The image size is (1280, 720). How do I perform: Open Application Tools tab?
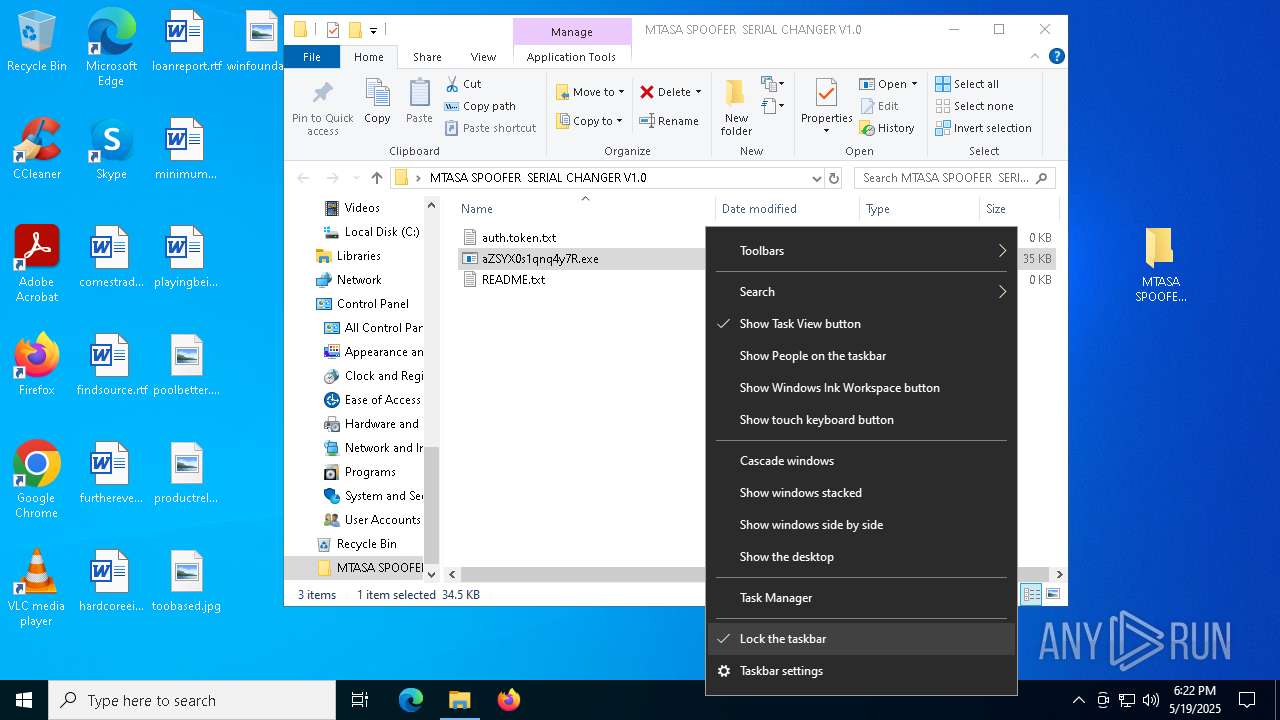coord(571,57)
